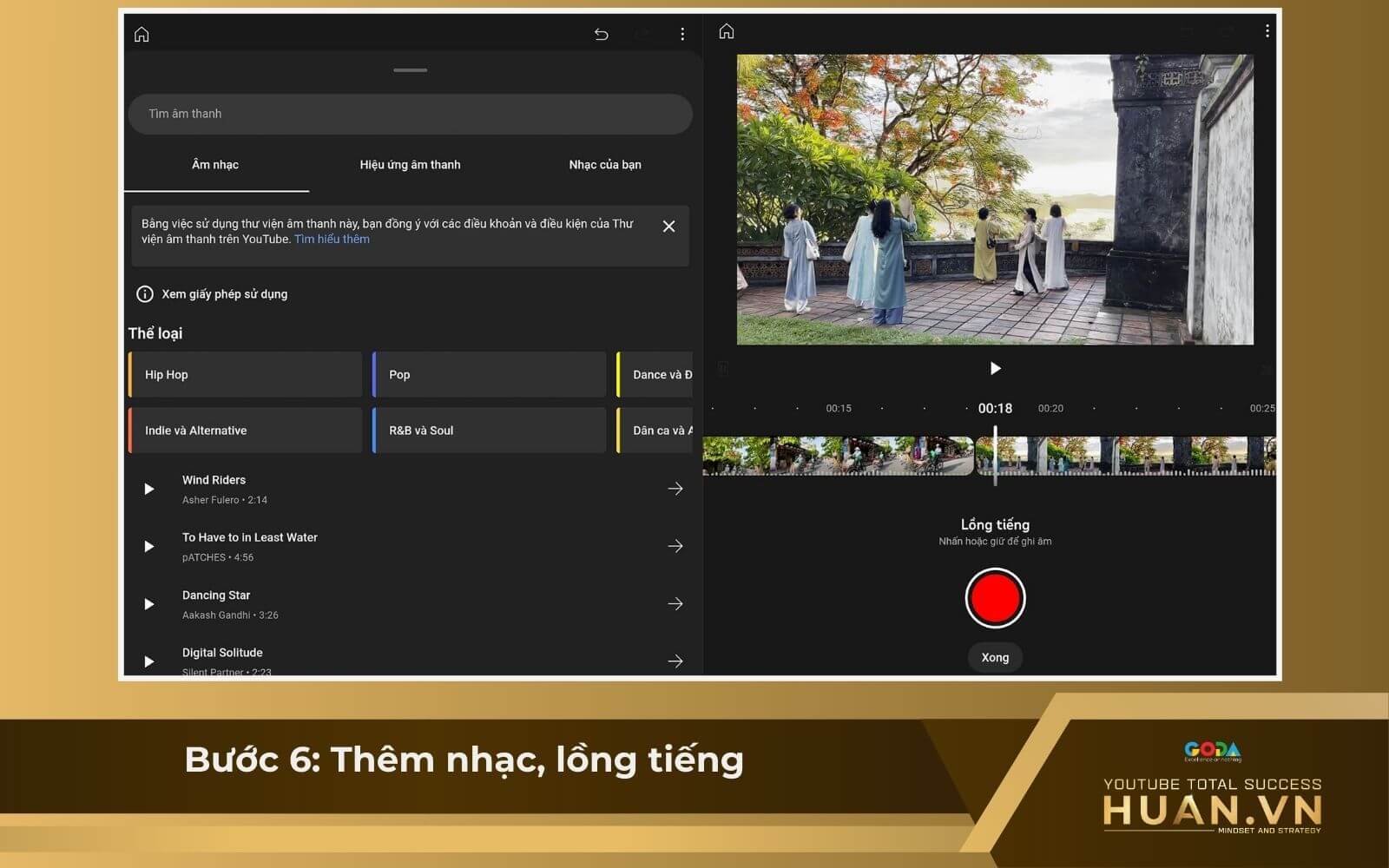Image resolution: width=1389 pixels, height=868 pixels.
Task: Click the Home icon in the music library panel
Action: [x=142, y=34]
